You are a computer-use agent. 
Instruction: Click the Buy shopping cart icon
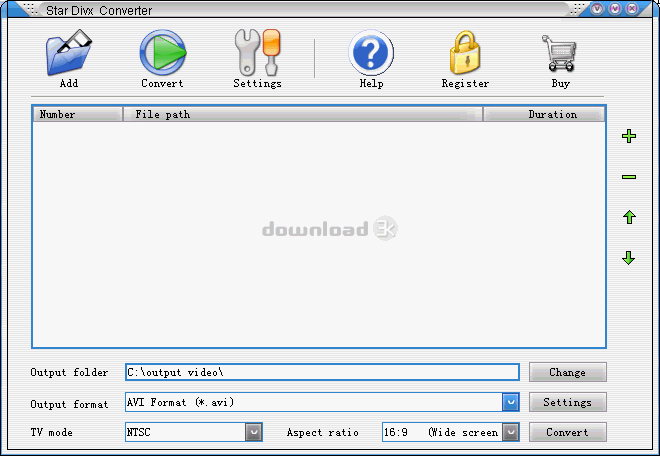coord(560,54)
